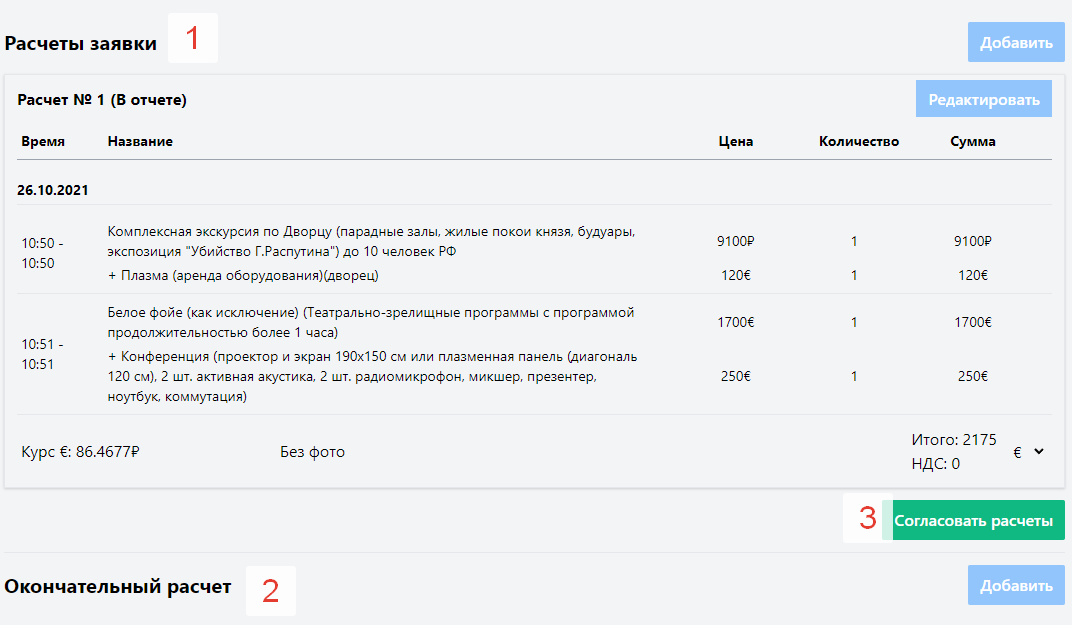Click the Без фото label
This screenshot has width=1072, height=637.
coord(312,452)
